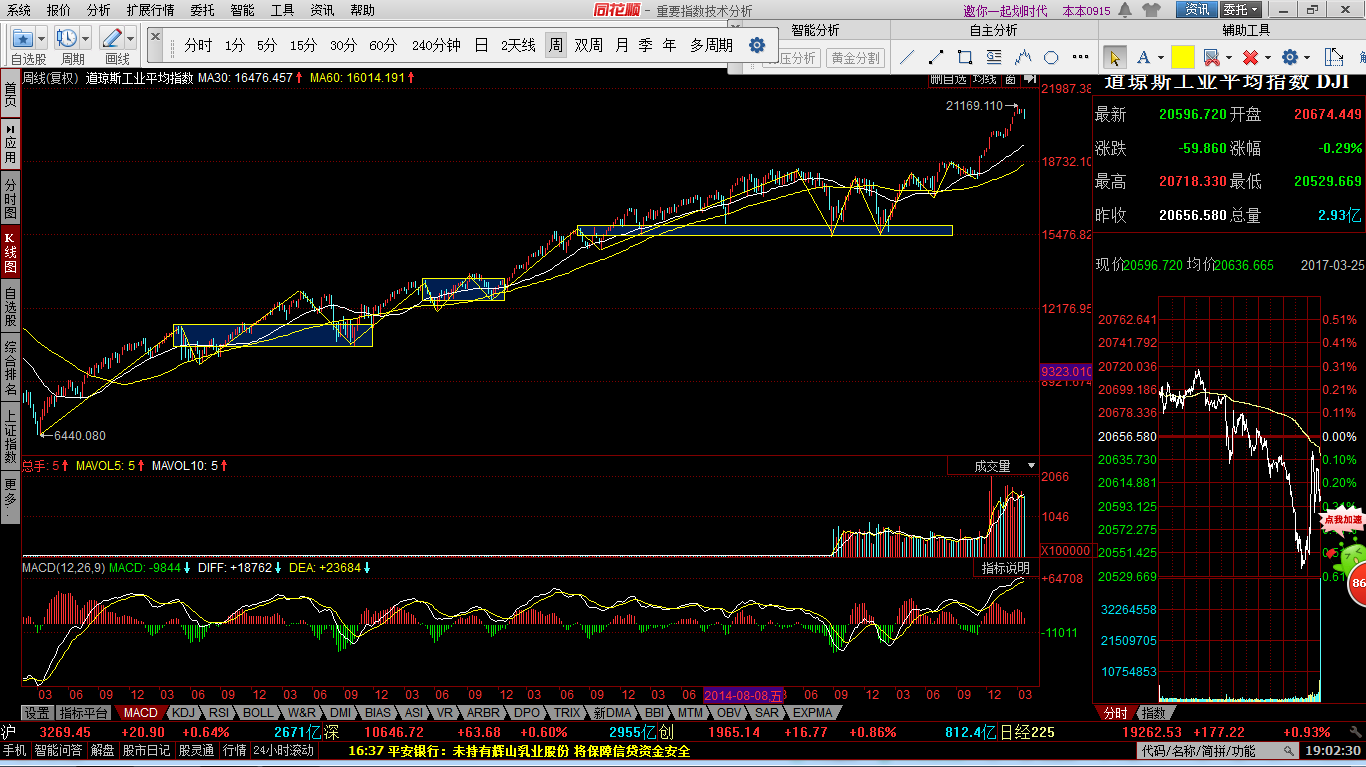Open the 扩展行情 menu
The height and width of the screenshot is (767, 1366).
coord(150,10)
